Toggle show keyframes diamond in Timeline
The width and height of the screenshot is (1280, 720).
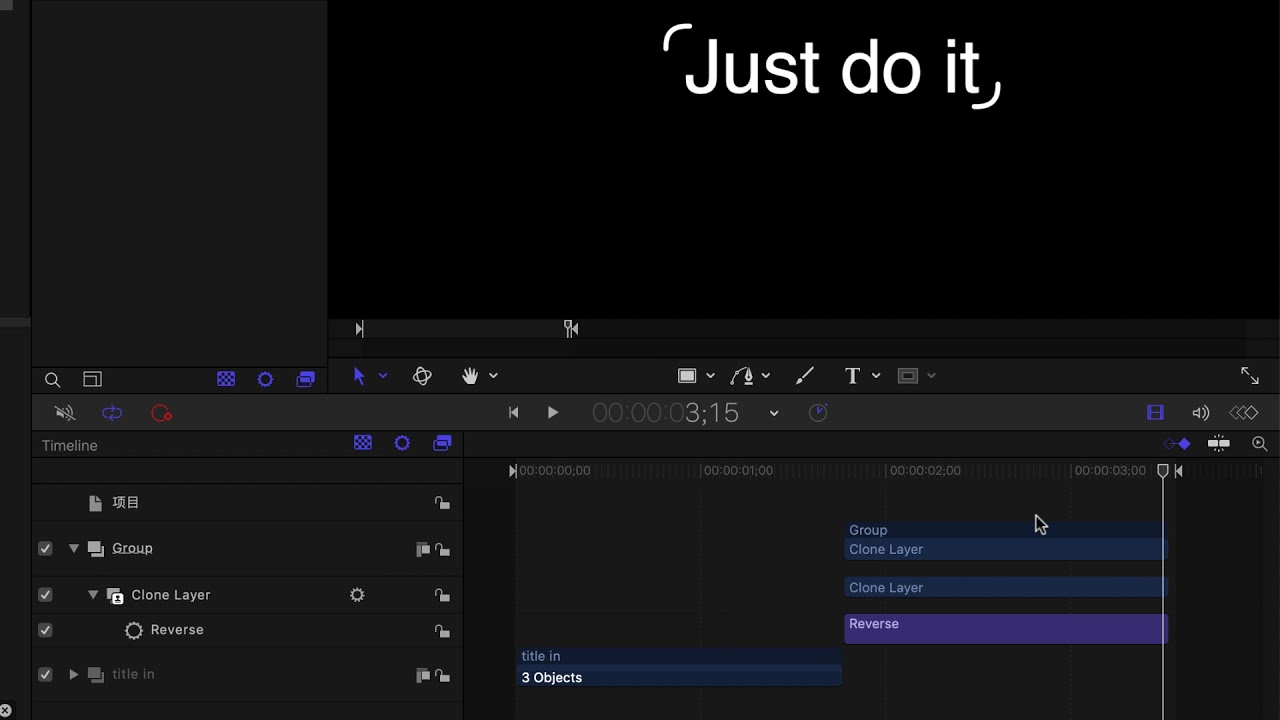(1178, 444)
